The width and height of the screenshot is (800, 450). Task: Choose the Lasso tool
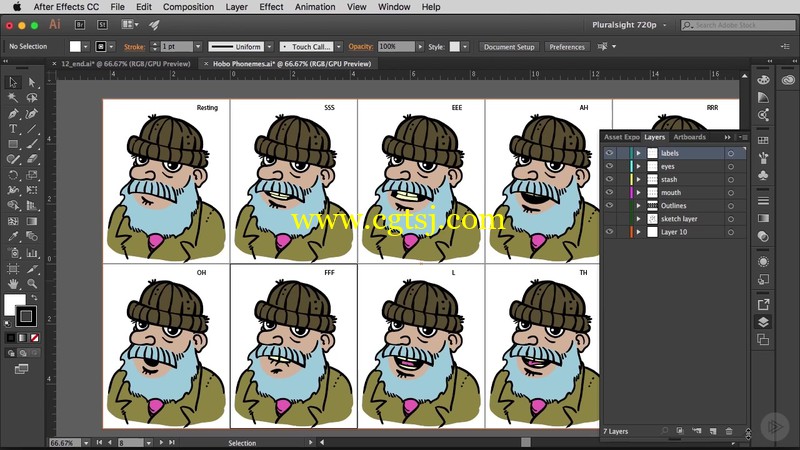[x=32, y=97]
